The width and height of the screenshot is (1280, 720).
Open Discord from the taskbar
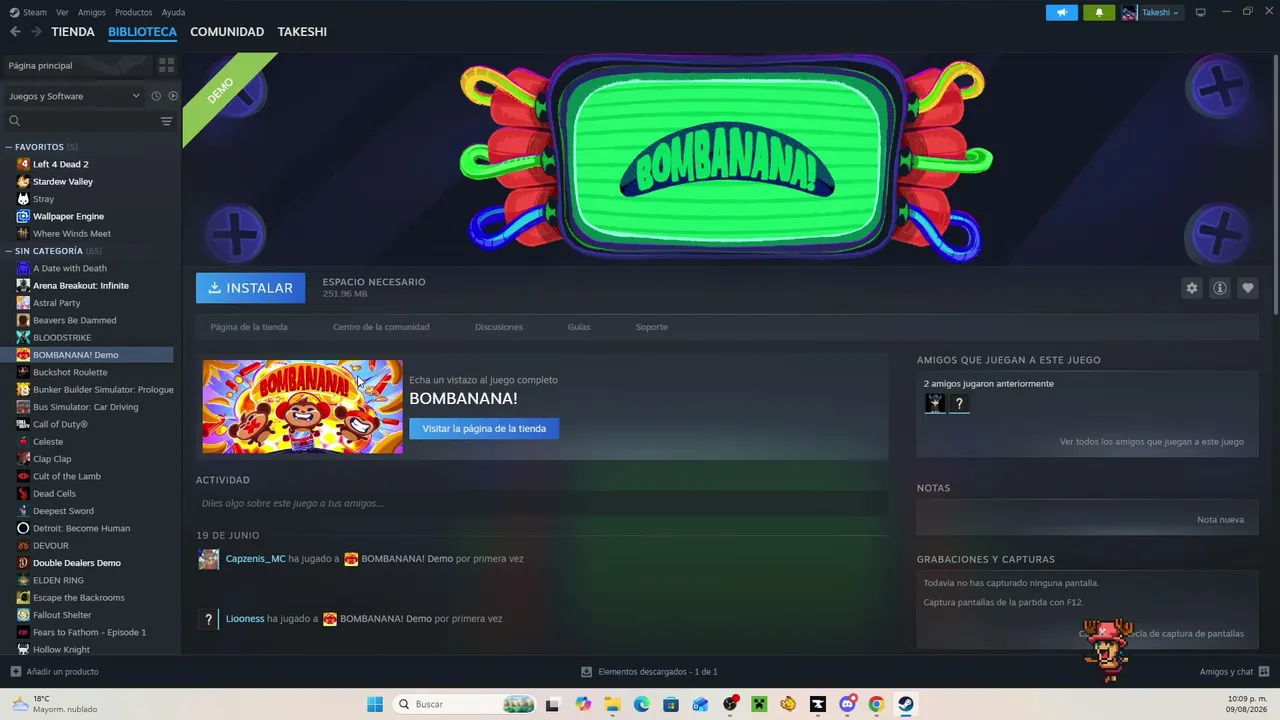pyautogui.click(x=848, y=704)
